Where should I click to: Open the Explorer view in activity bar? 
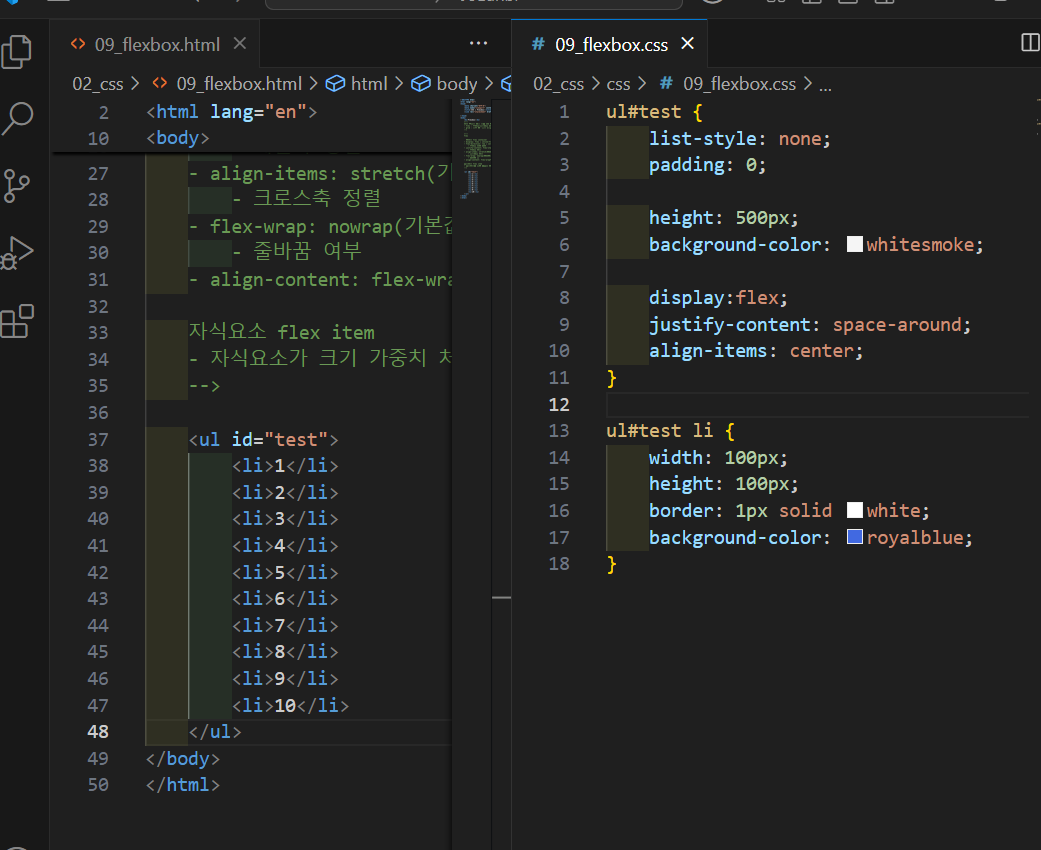pos(17,52)
